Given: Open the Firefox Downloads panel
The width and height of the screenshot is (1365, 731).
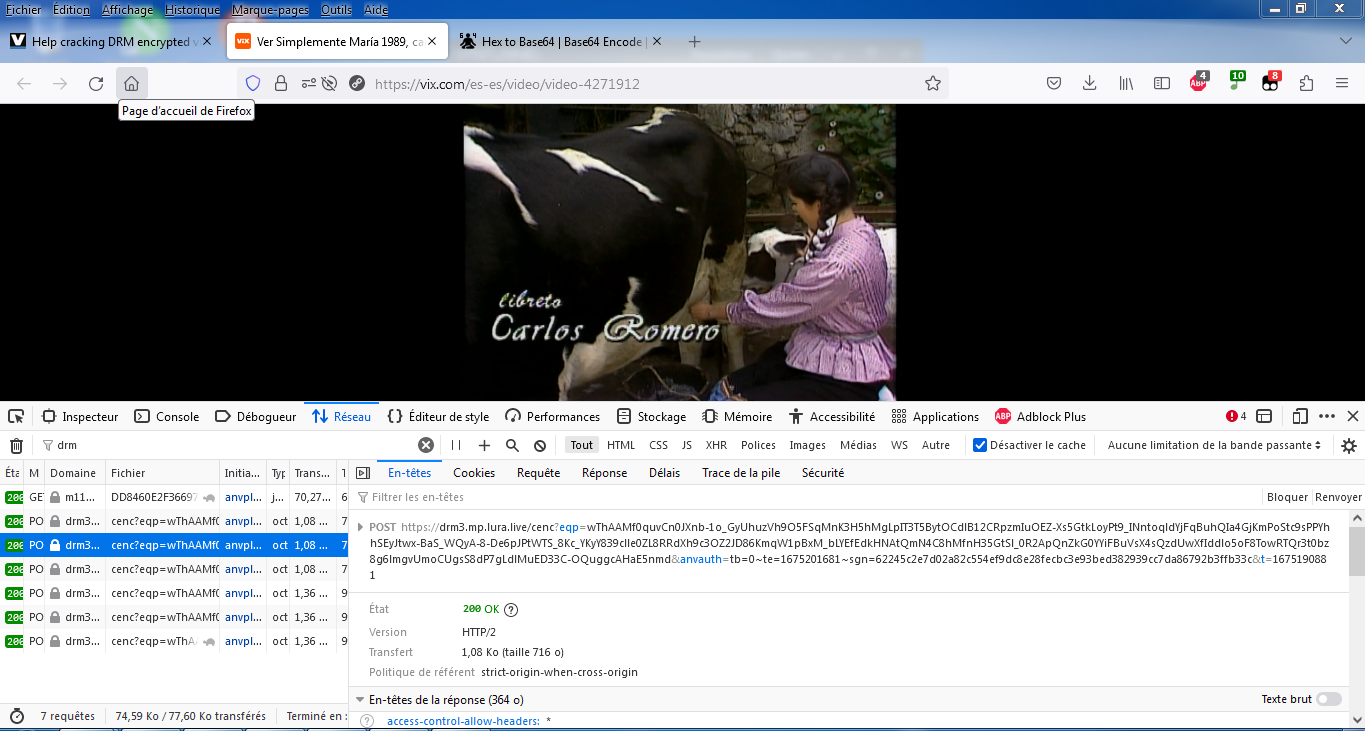Looking at the screenshot, I should coord(1090,84).
